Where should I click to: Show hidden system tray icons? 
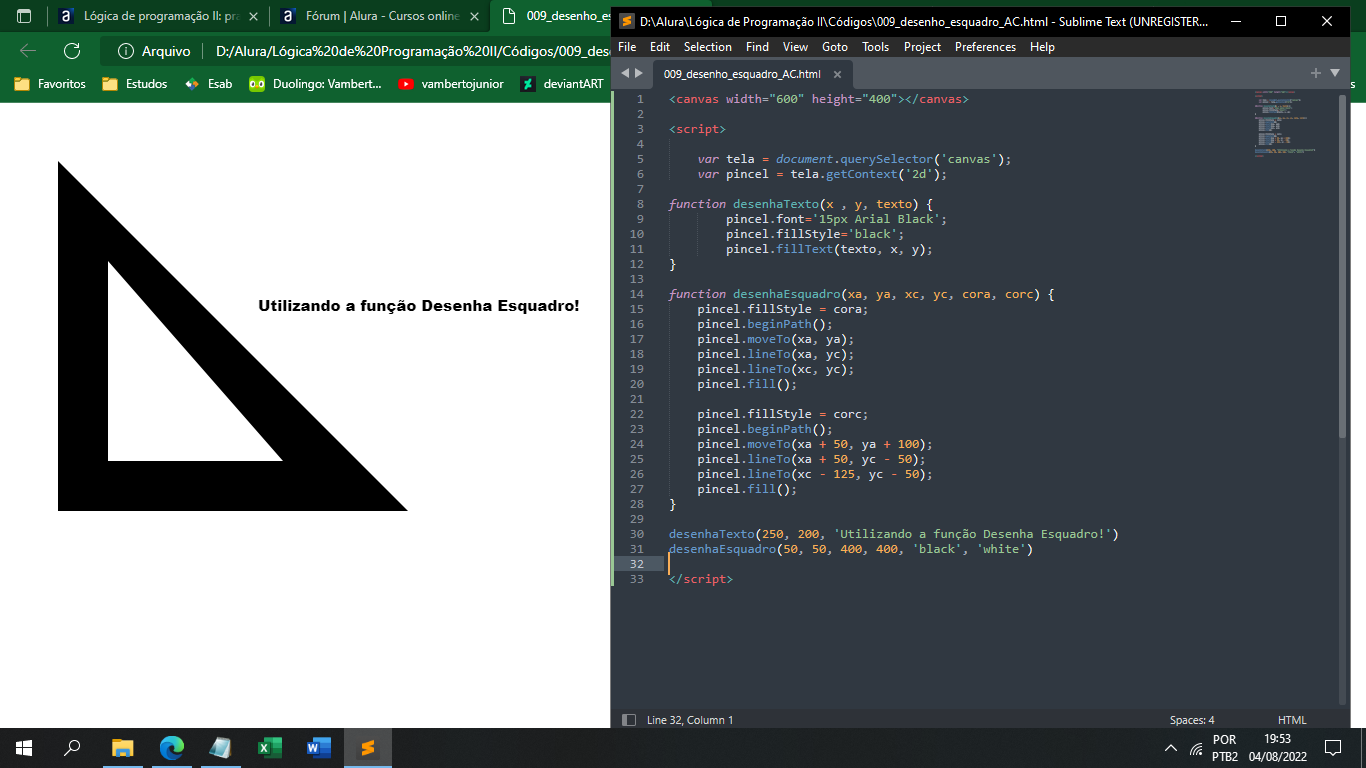(x=1171, y=748)
